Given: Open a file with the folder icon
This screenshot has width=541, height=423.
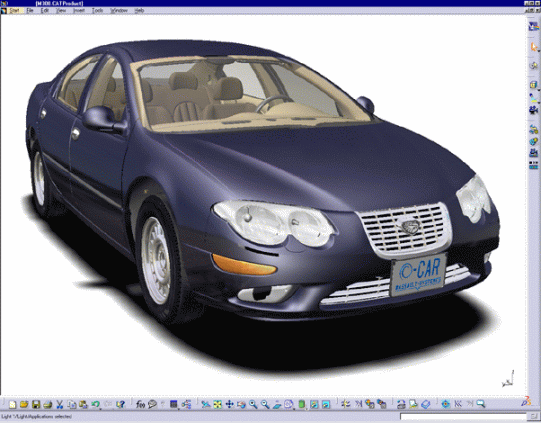Looking at the screenshot, I should [x=24, y=404].
